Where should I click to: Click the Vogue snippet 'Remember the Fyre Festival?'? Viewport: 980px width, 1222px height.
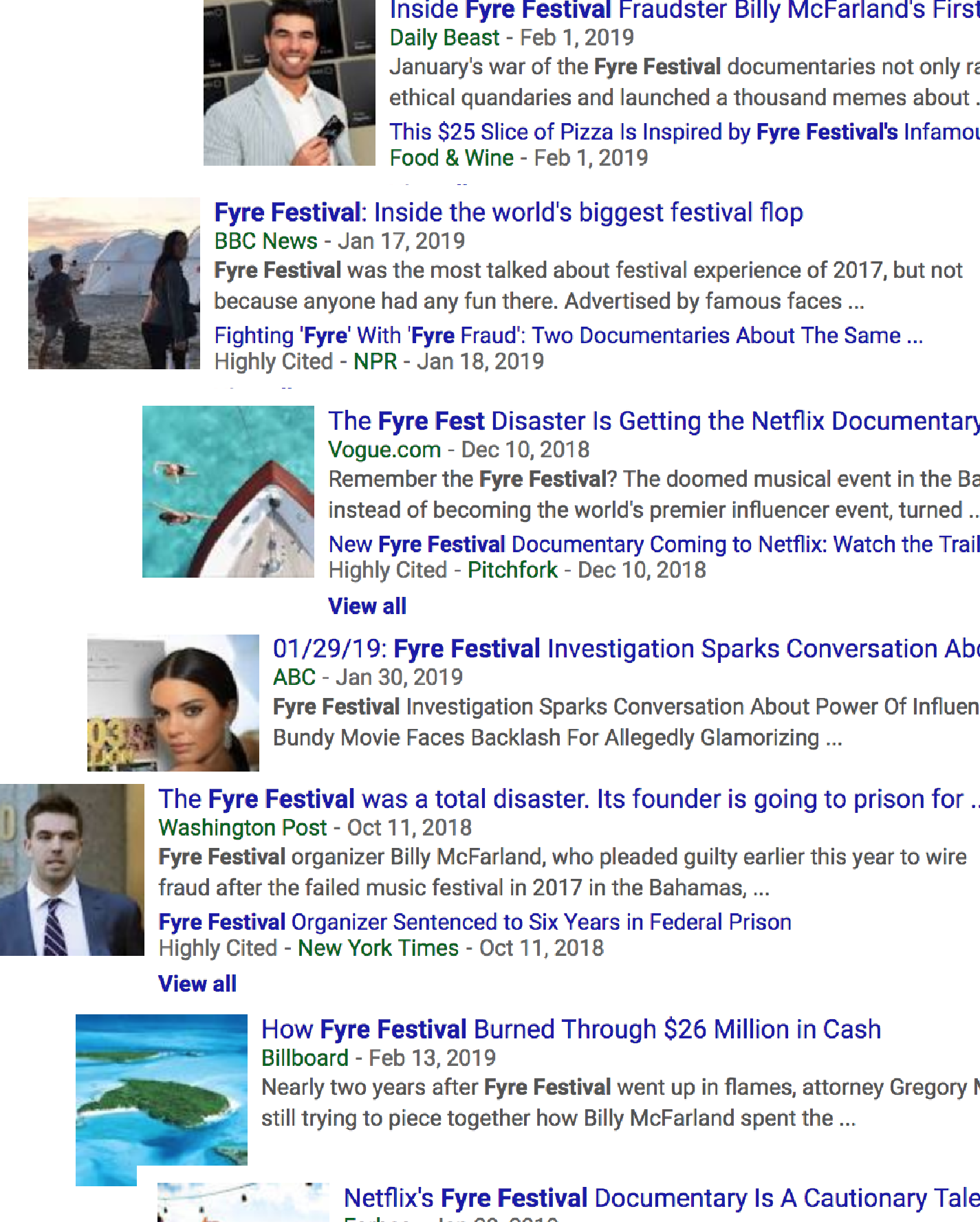654,494
